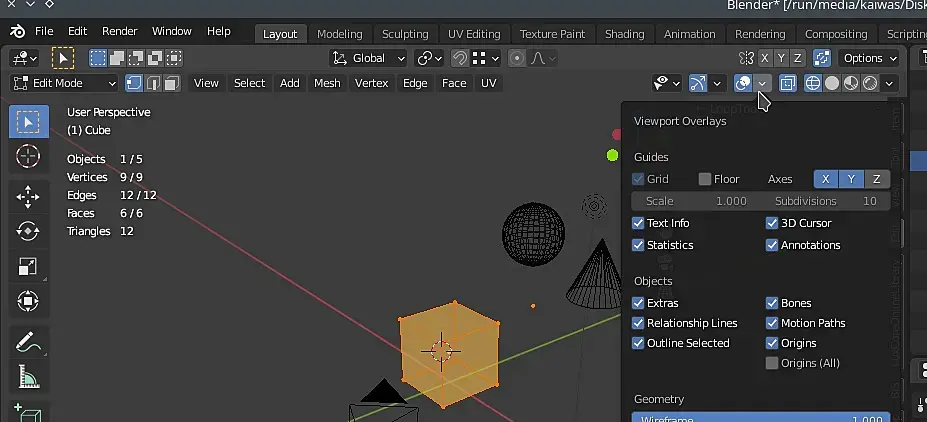
Task: Toggle X-Ray display
Action: point(787,83)
